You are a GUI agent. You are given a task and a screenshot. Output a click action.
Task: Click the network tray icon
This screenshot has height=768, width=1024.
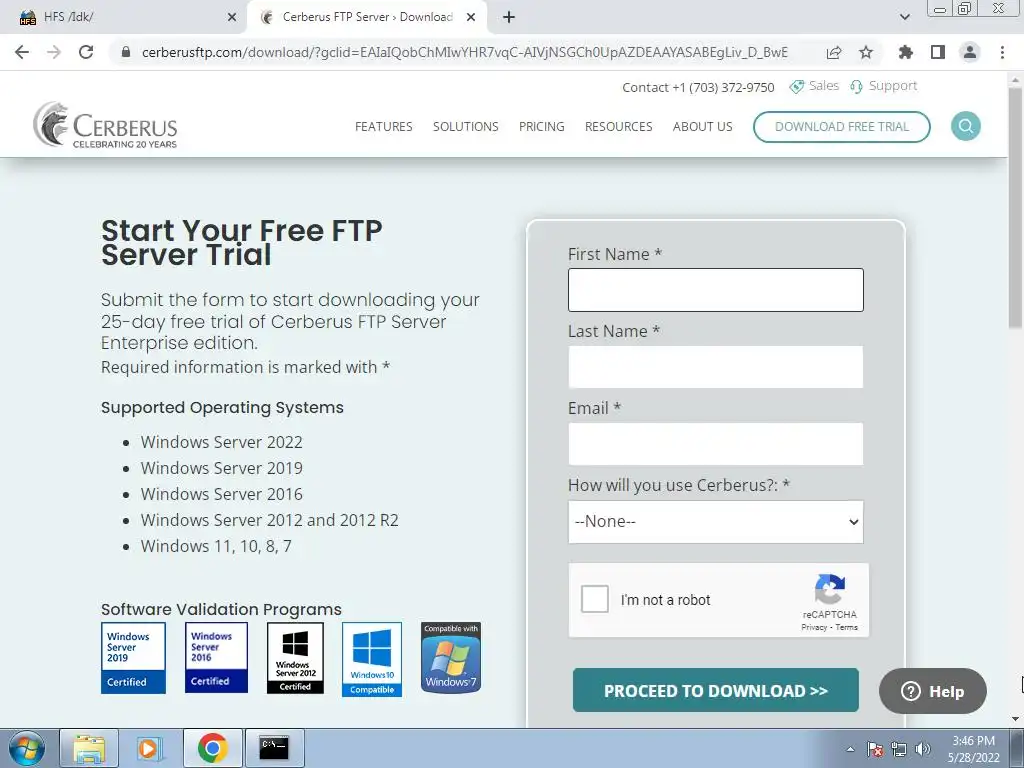tap(899, 749)
